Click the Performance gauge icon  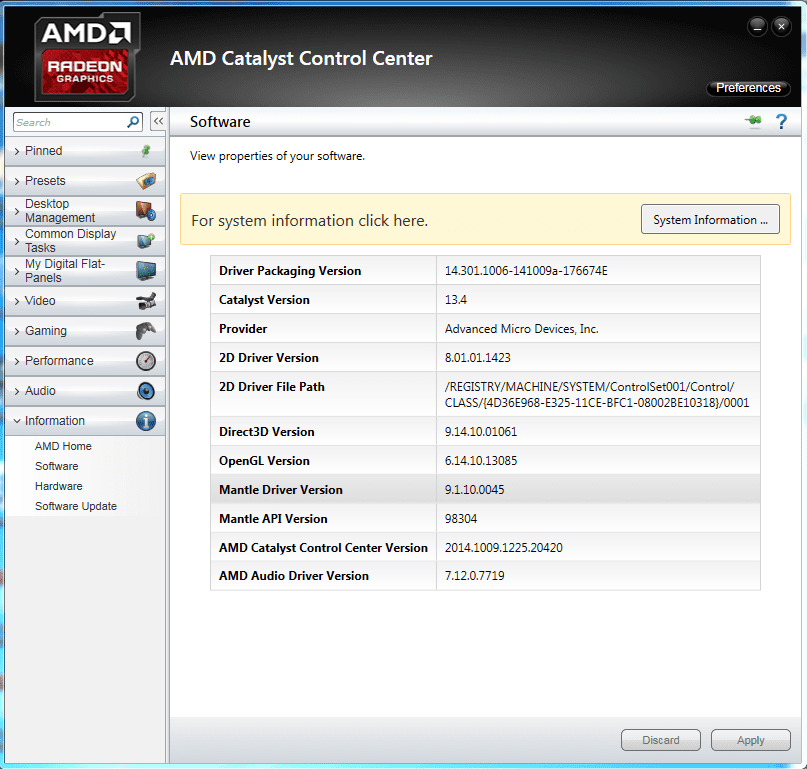tap(146, 361)
